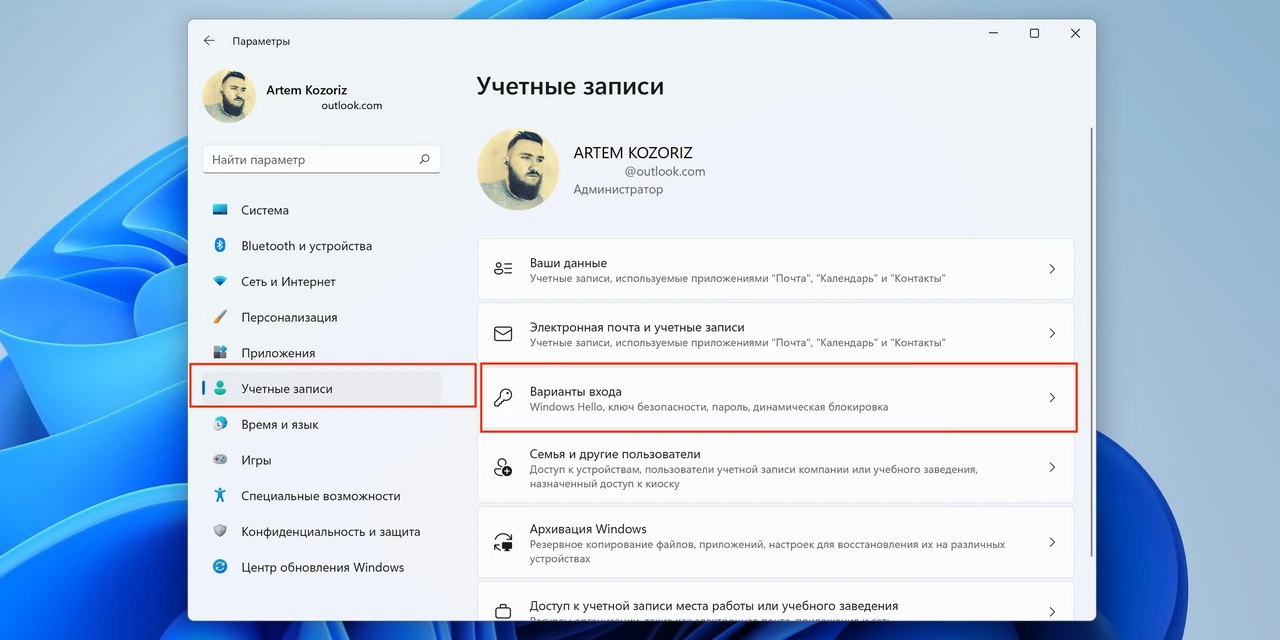Click the Параметры window title

coord(261,41)
